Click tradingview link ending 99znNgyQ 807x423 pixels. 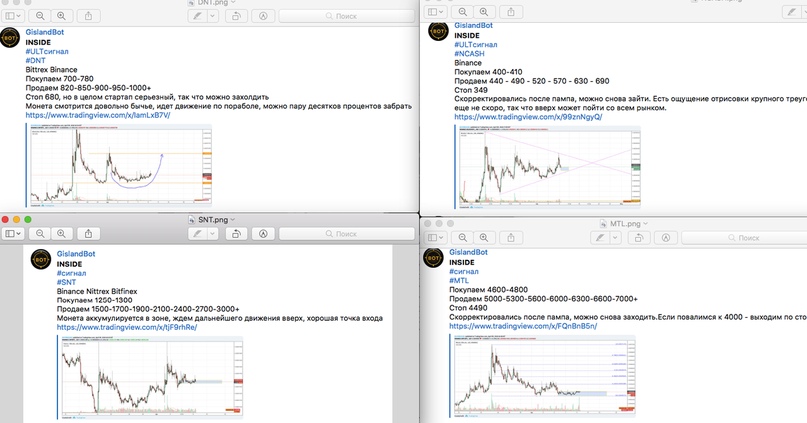pyautogui.click(x=528, y=117)
